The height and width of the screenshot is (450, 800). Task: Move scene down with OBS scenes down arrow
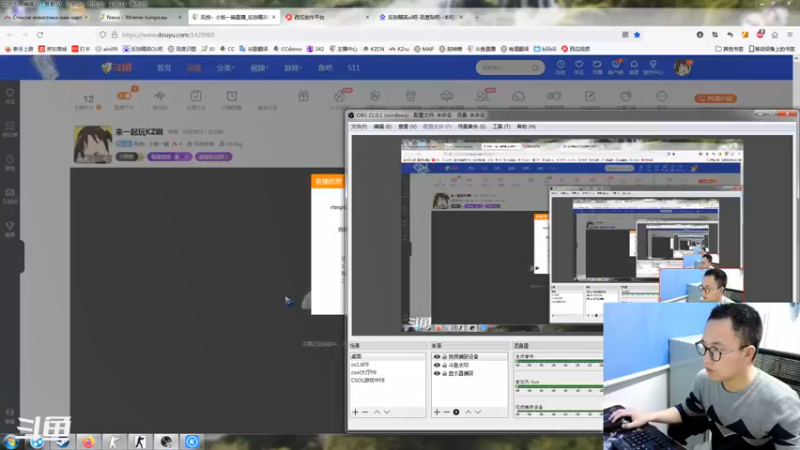coord(387,412)
